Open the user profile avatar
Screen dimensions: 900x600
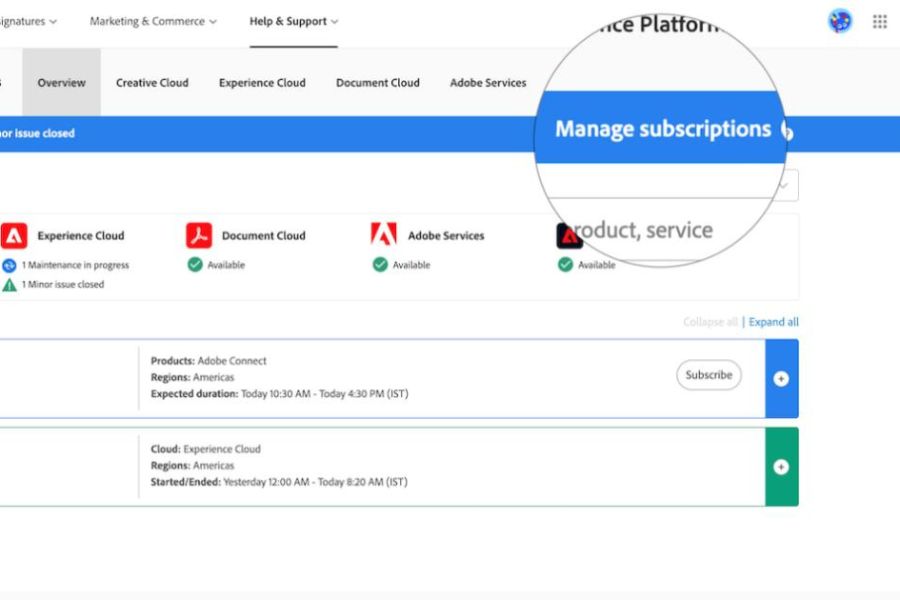840,21
